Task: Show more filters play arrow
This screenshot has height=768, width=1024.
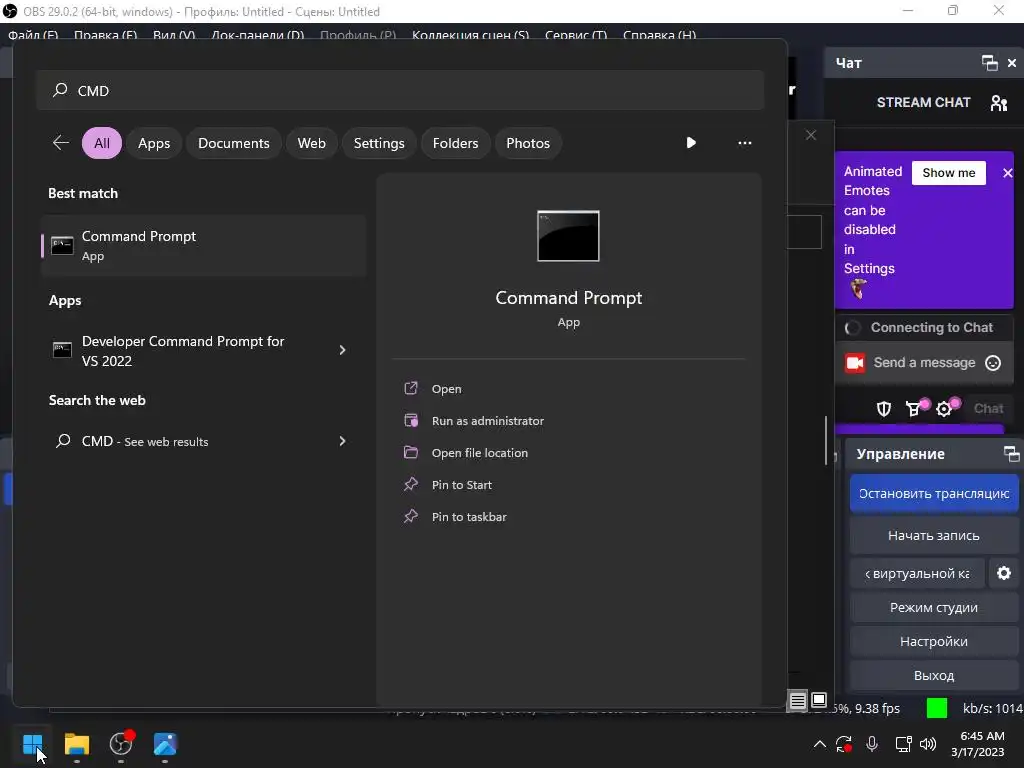Action: pos(691,142)
